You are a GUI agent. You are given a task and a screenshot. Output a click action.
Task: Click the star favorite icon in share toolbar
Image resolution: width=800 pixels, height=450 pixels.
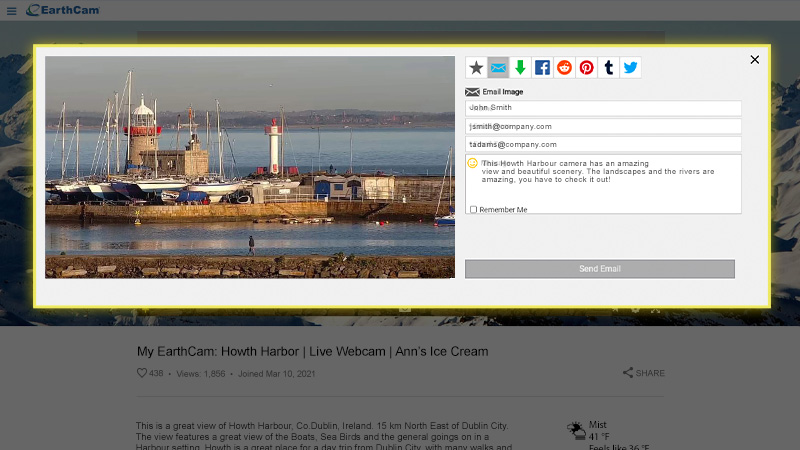(476, 67)
